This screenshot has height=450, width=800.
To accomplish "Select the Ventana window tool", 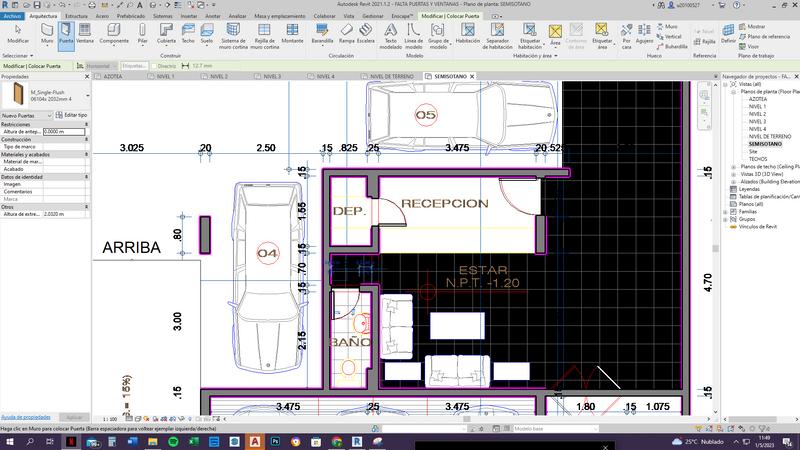I will click(85, 34).
